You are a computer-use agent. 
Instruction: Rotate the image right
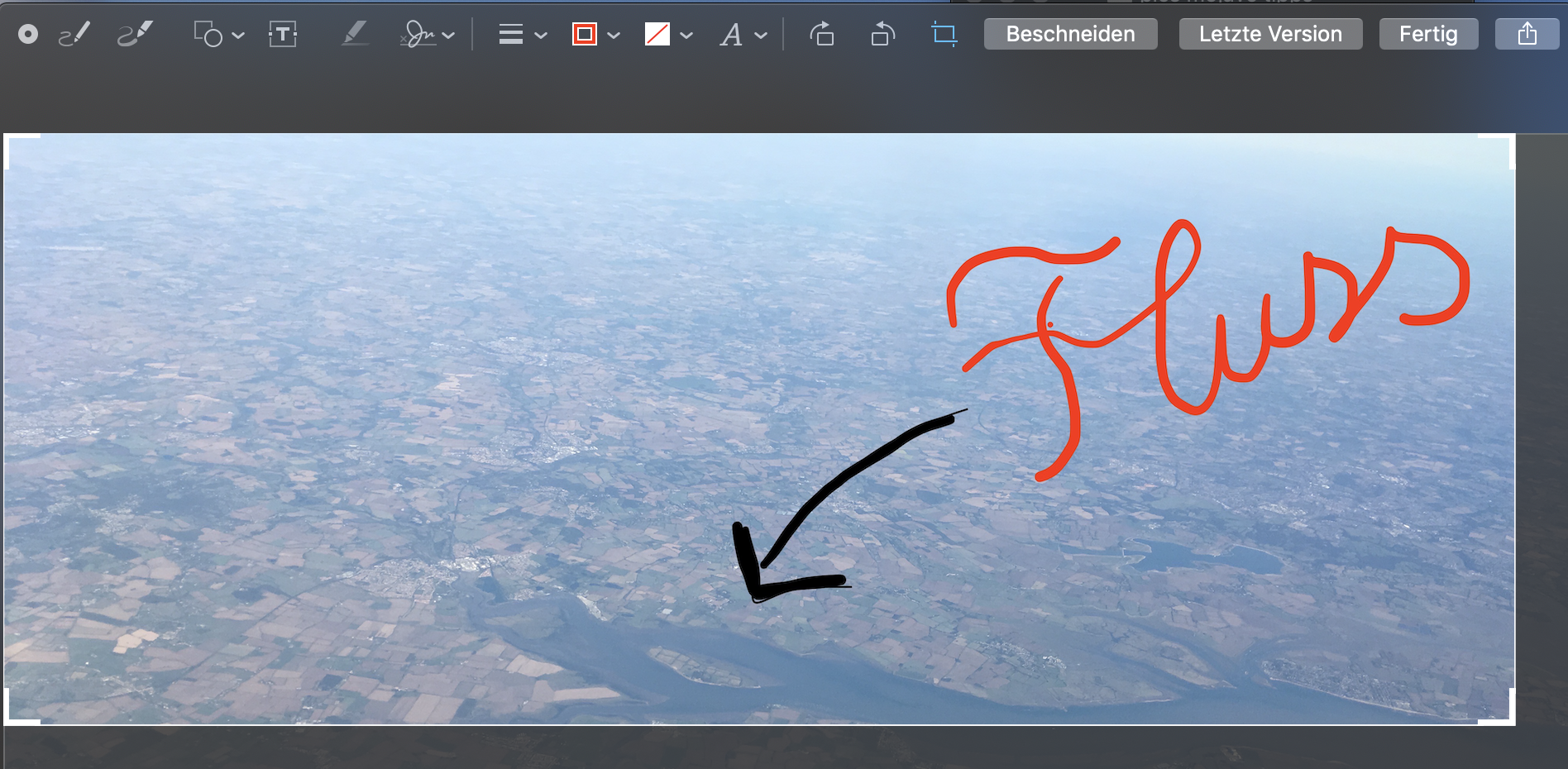[821, 35]
